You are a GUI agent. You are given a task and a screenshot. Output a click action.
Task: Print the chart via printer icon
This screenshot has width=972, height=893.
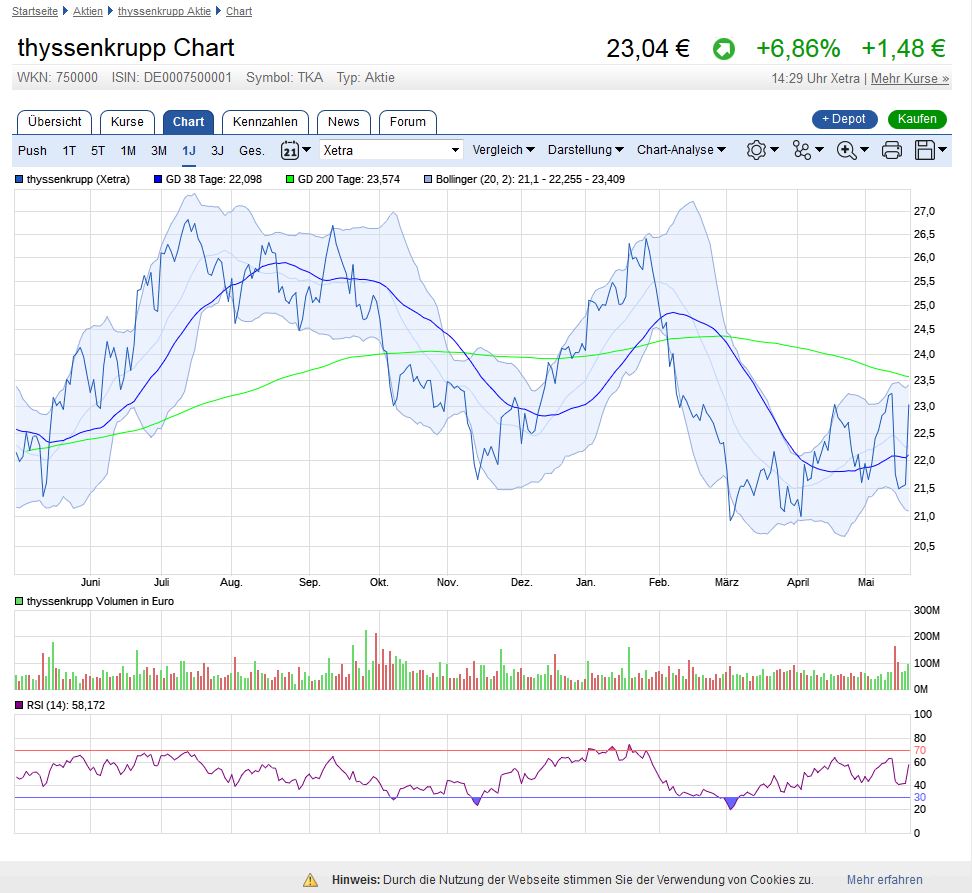tap(892, 150)
